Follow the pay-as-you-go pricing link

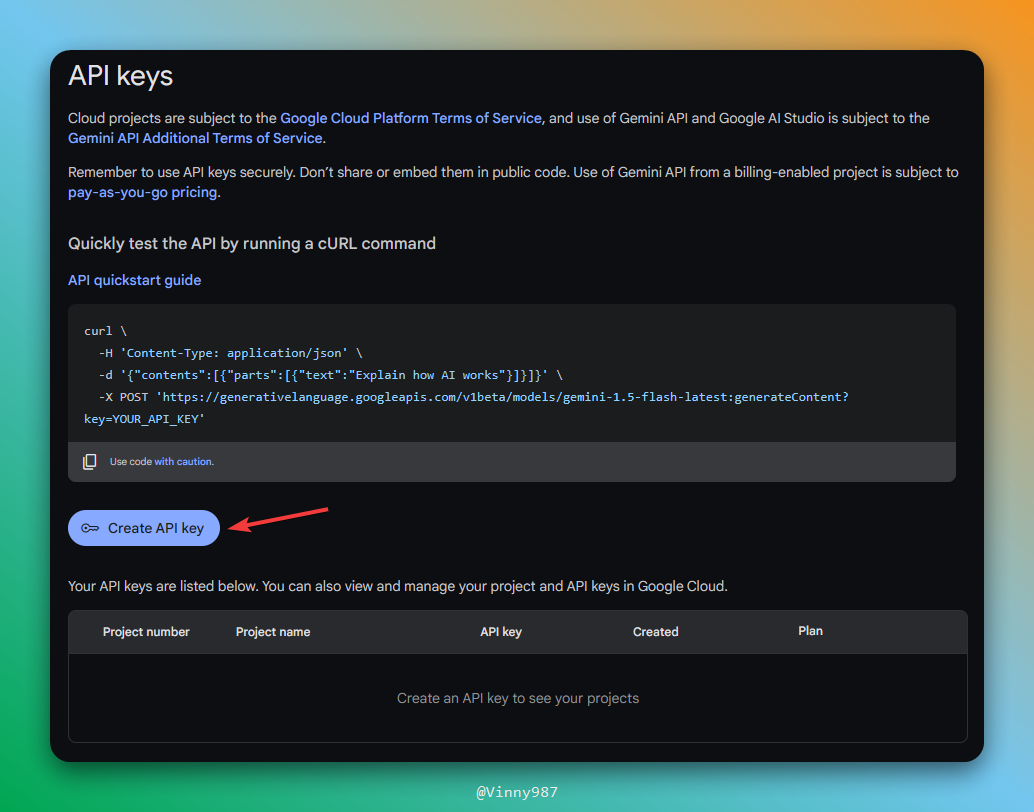point(142,192)
